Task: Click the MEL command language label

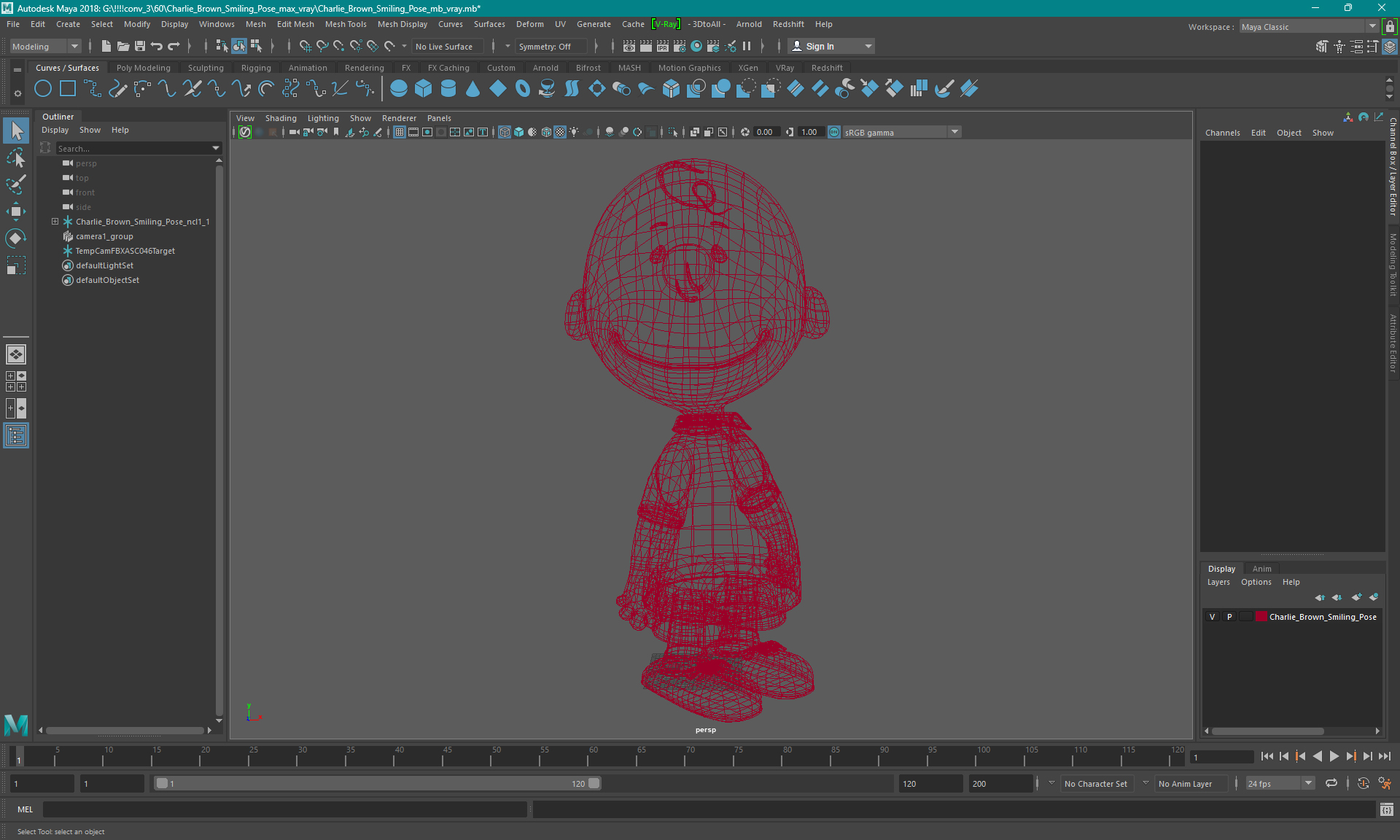Action: coord(26,809)
